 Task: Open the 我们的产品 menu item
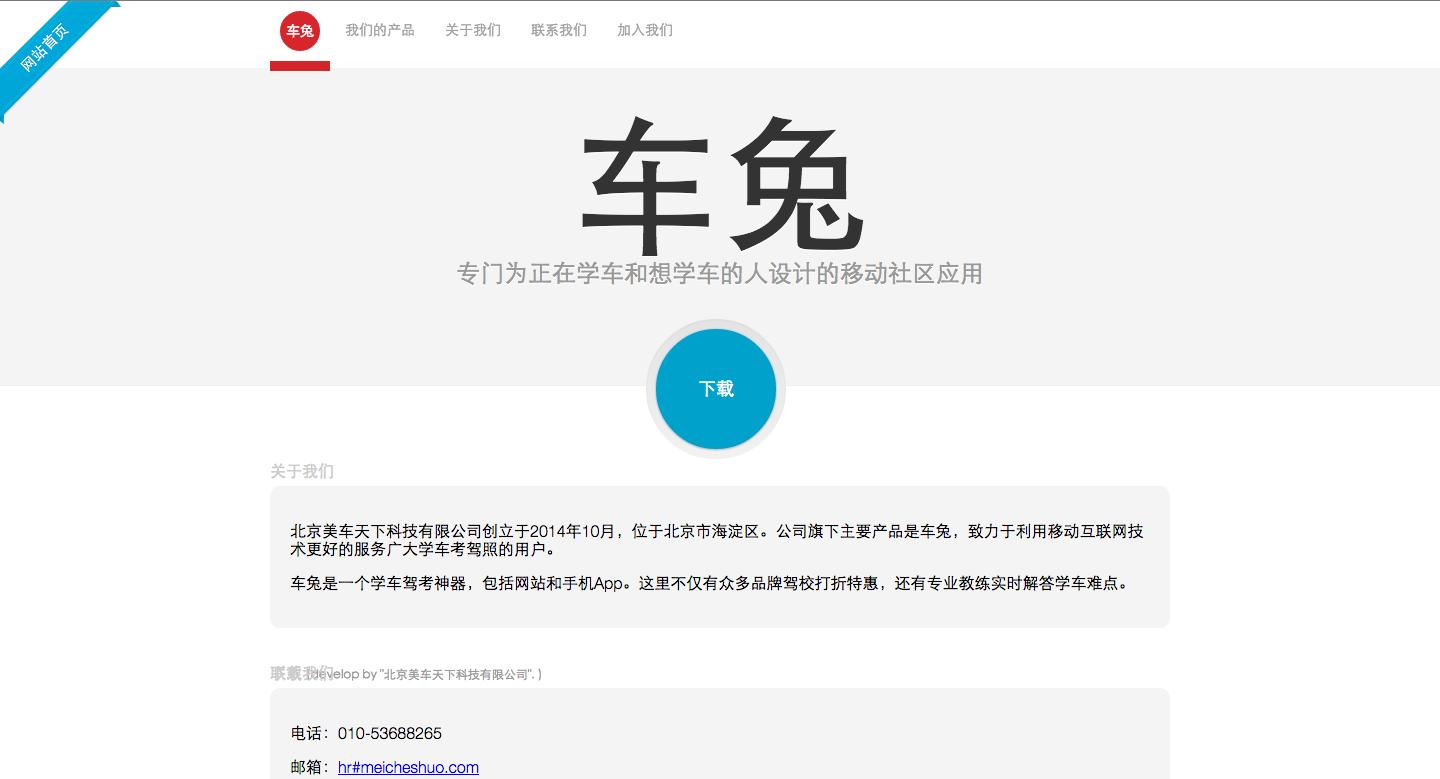[380, 30]
